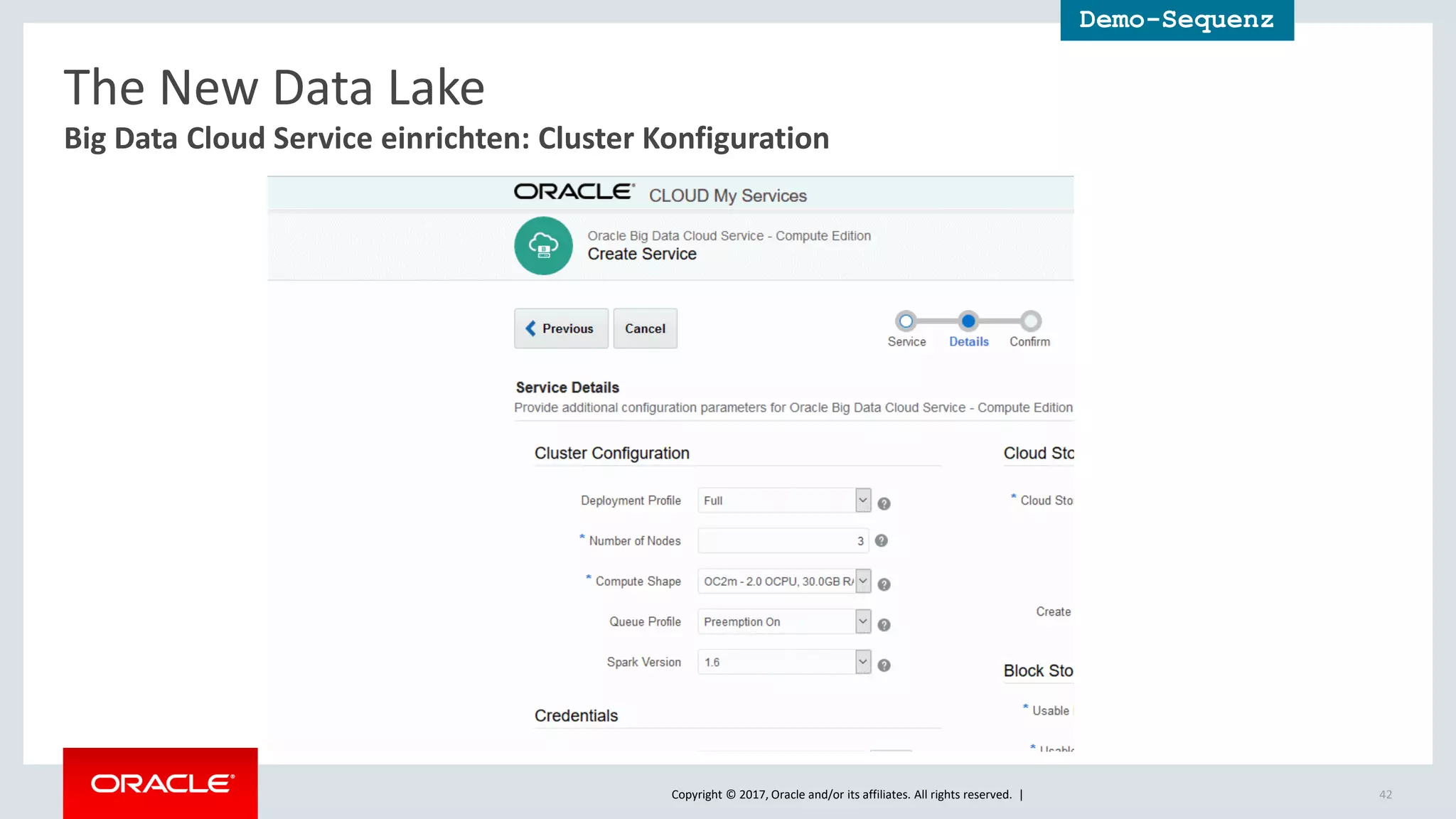This screenshot has width=1456, height=819.
Task: Open the Spark Version dropdown showing 1.6
Action: pos(784,662)
